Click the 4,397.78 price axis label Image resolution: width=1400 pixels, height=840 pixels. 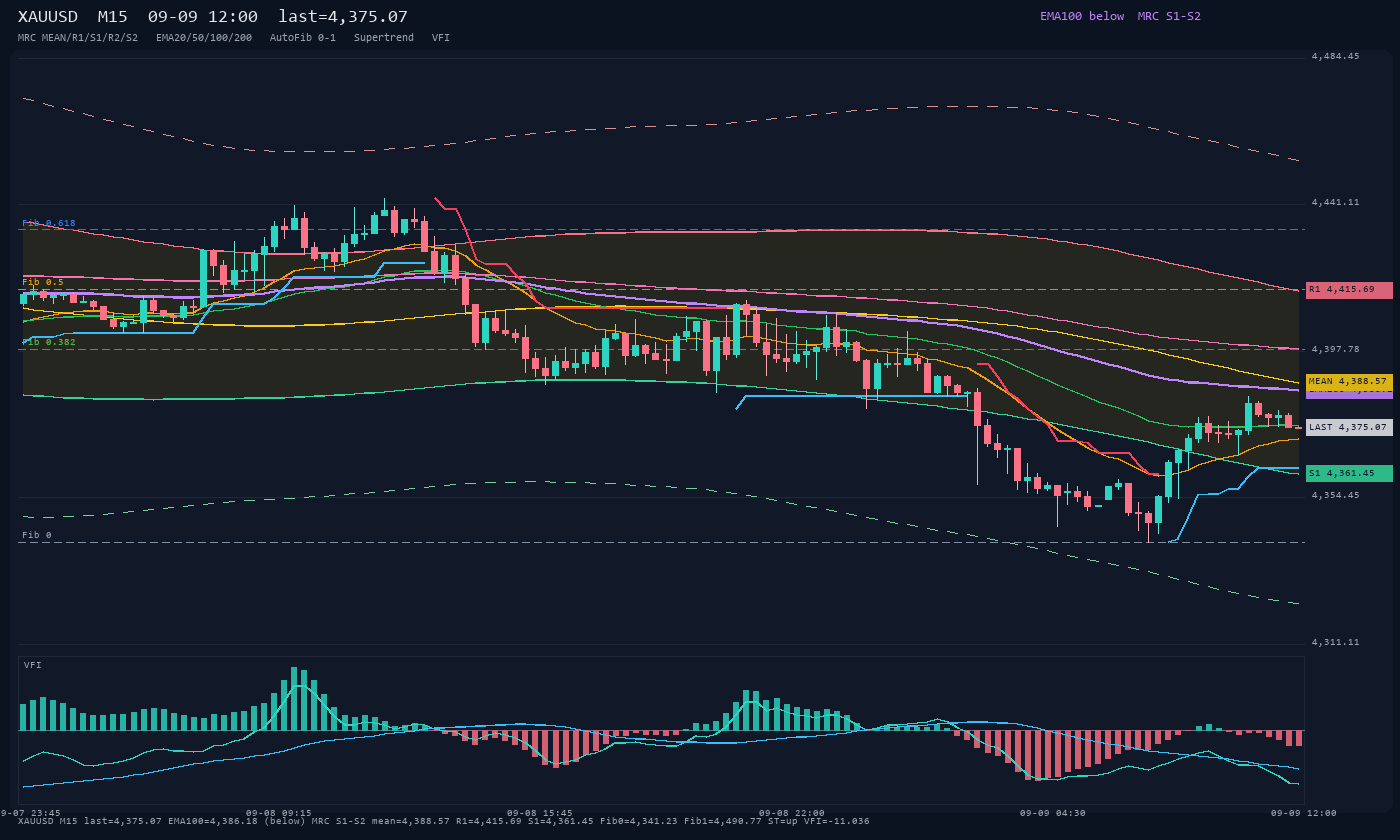[x=1335, y=350]
